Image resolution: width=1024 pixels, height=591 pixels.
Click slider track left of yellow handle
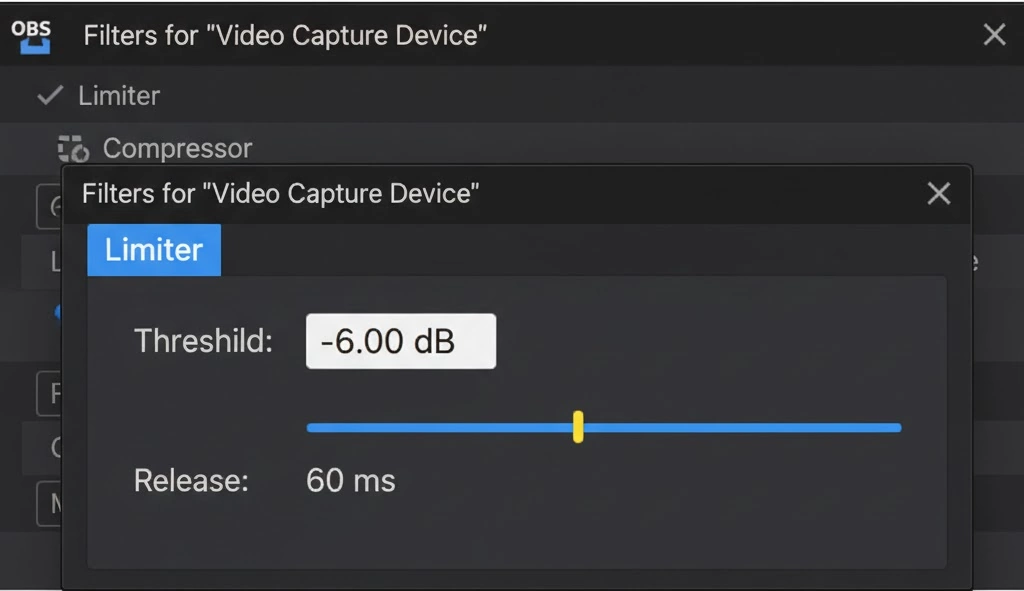[440, 427]
